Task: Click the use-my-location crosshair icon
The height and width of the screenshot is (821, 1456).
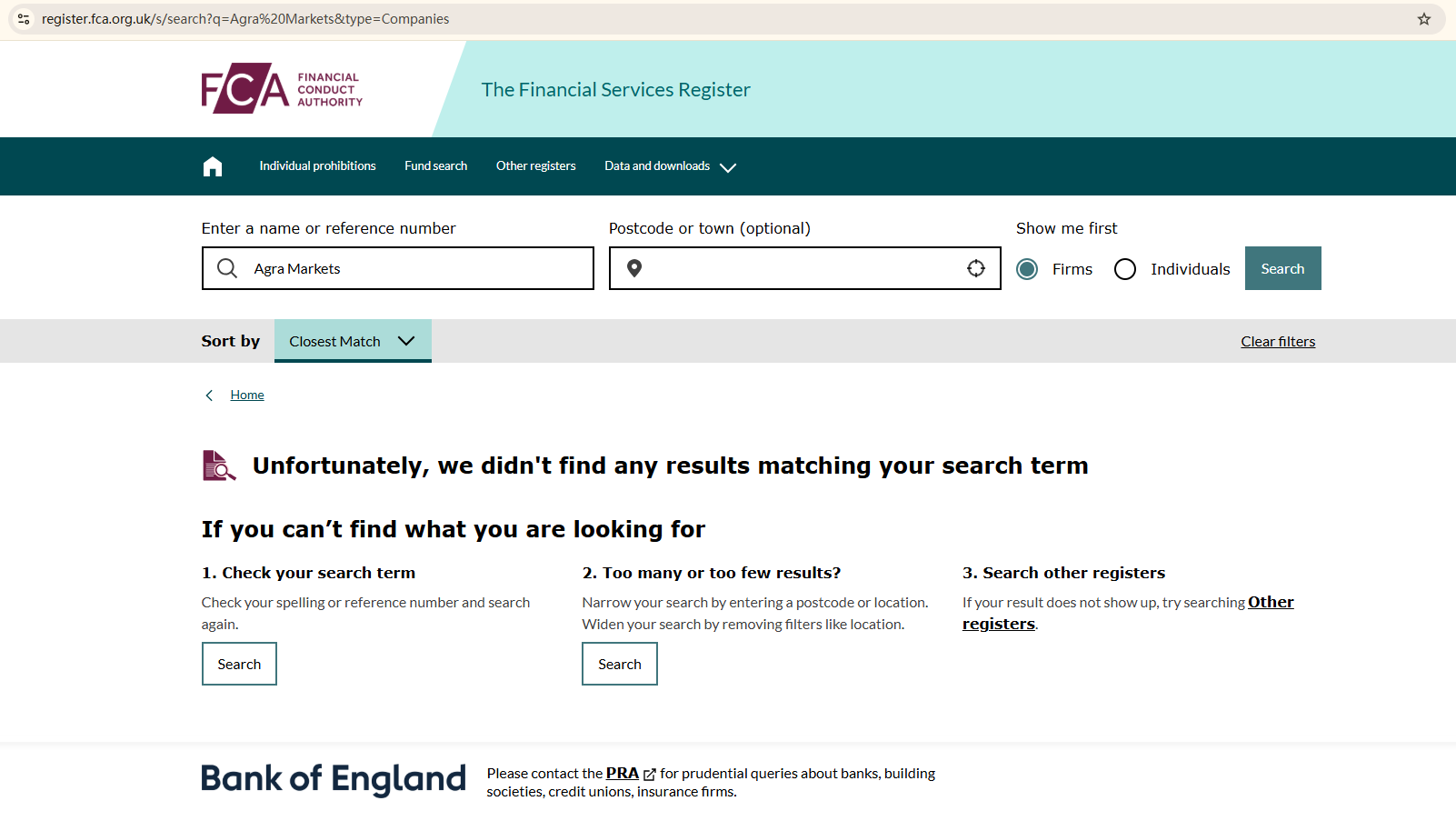Action: pyautogui.click(x=976, y=268)
